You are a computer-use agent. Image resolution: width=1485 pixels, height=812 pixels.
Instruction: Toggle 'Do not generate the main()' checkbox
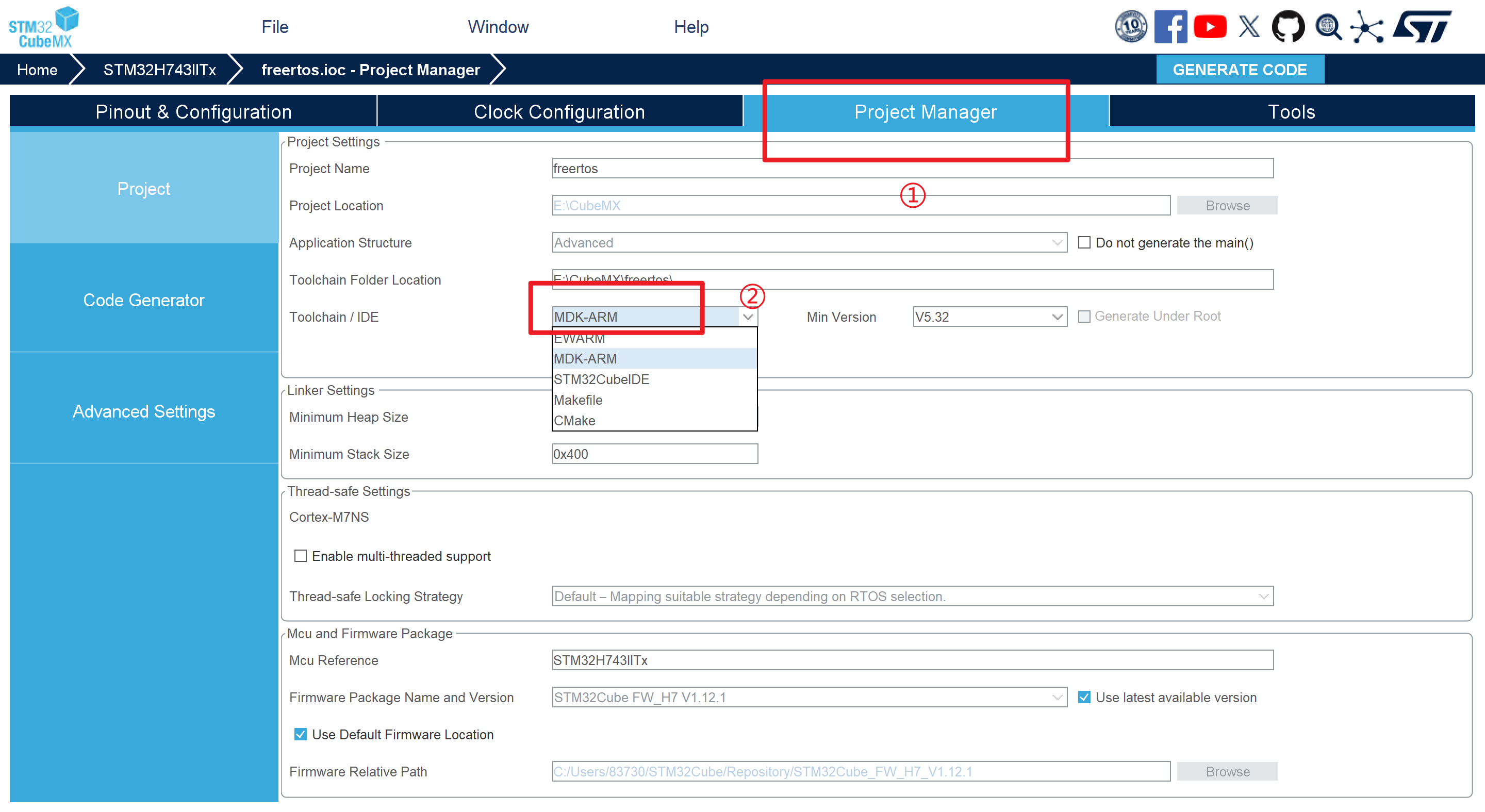[1084, 243]
